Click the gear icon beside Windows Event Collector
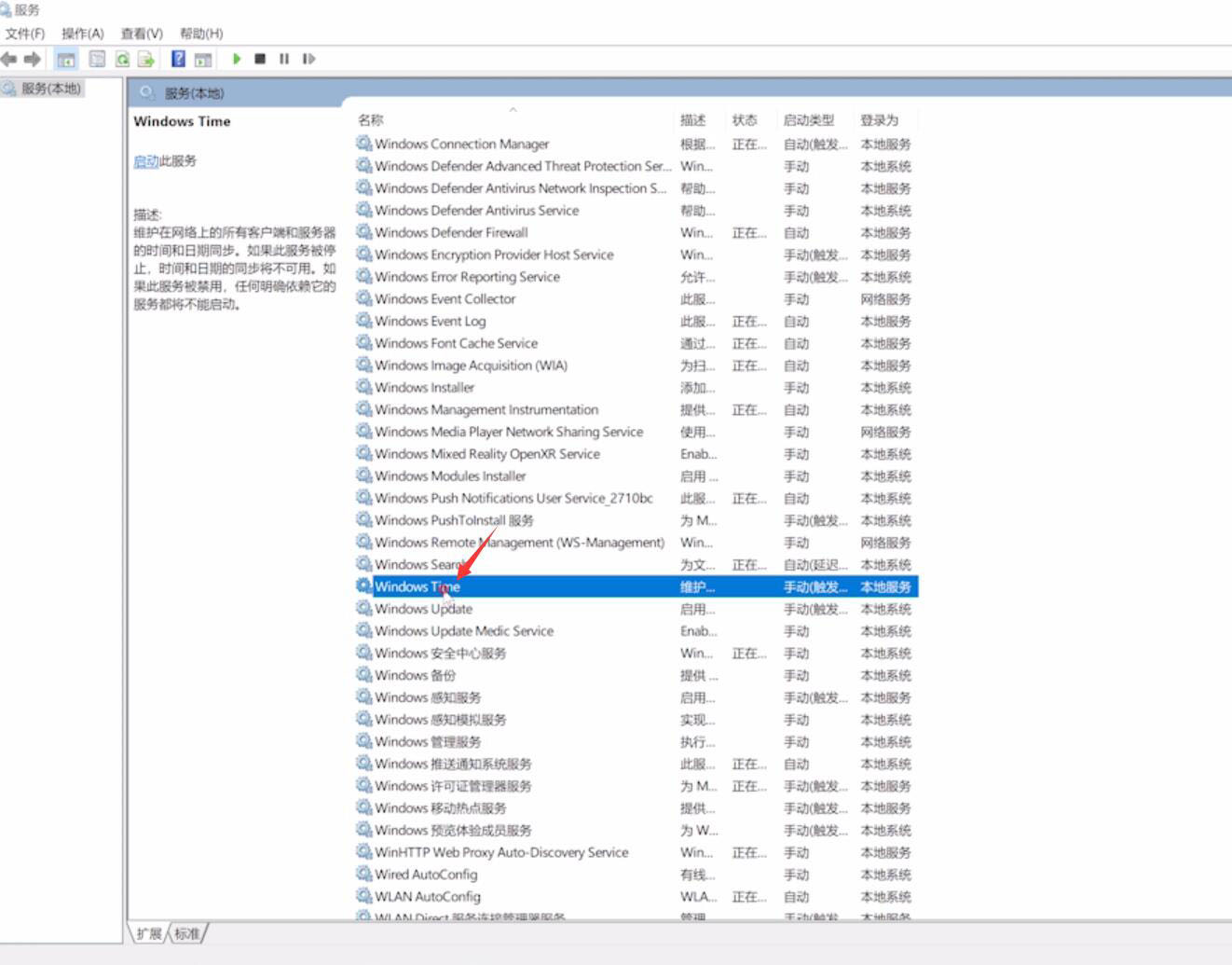The image size is (1232, 965). pos(363,298)
